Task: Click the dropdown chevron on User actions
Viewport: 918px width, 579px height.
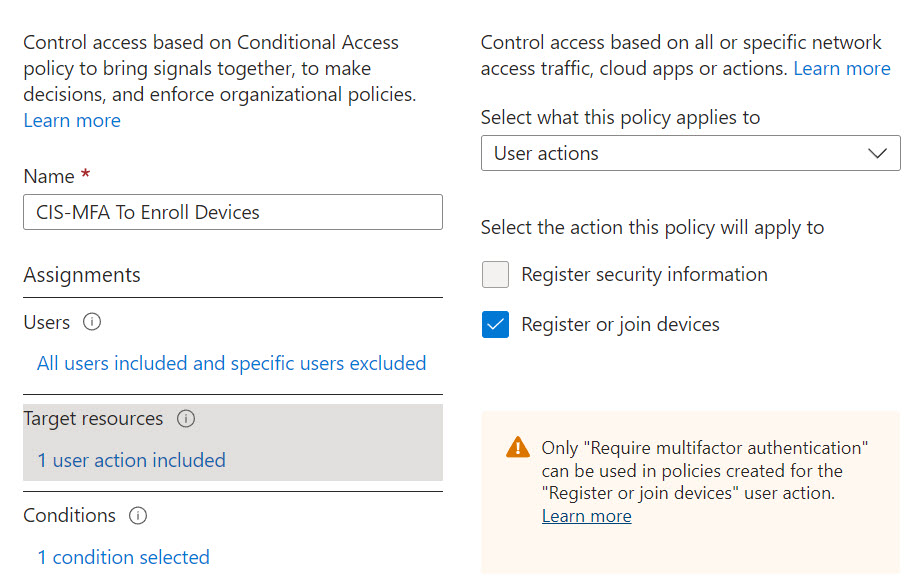Action: (x=878, y=154)
